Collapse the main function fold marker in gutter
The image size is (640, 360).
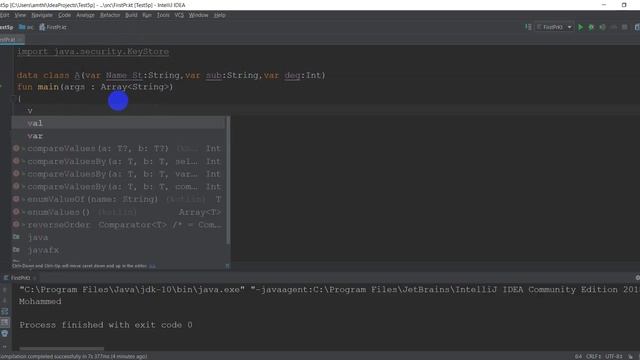coord(13,98)
